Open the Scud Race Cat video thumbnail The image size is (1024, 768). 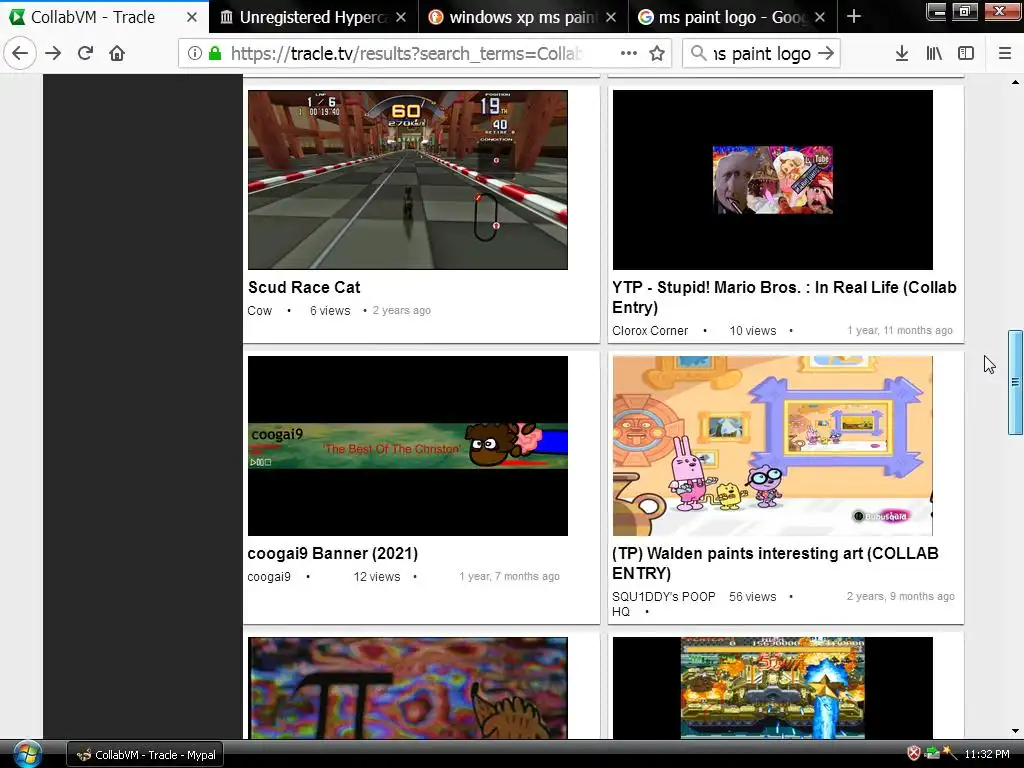pos(408,180)
